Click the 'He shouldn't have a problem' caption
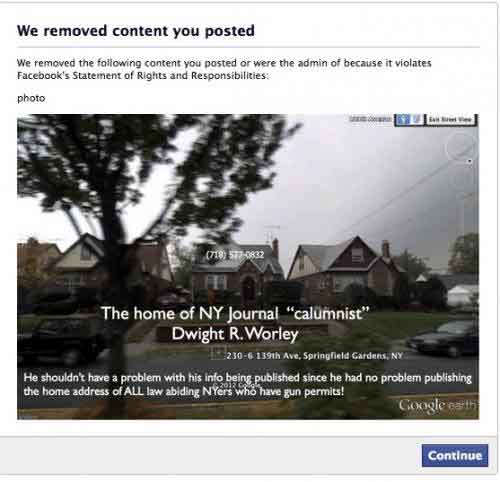This screenshot has height=482, width=500. [248, 384]
